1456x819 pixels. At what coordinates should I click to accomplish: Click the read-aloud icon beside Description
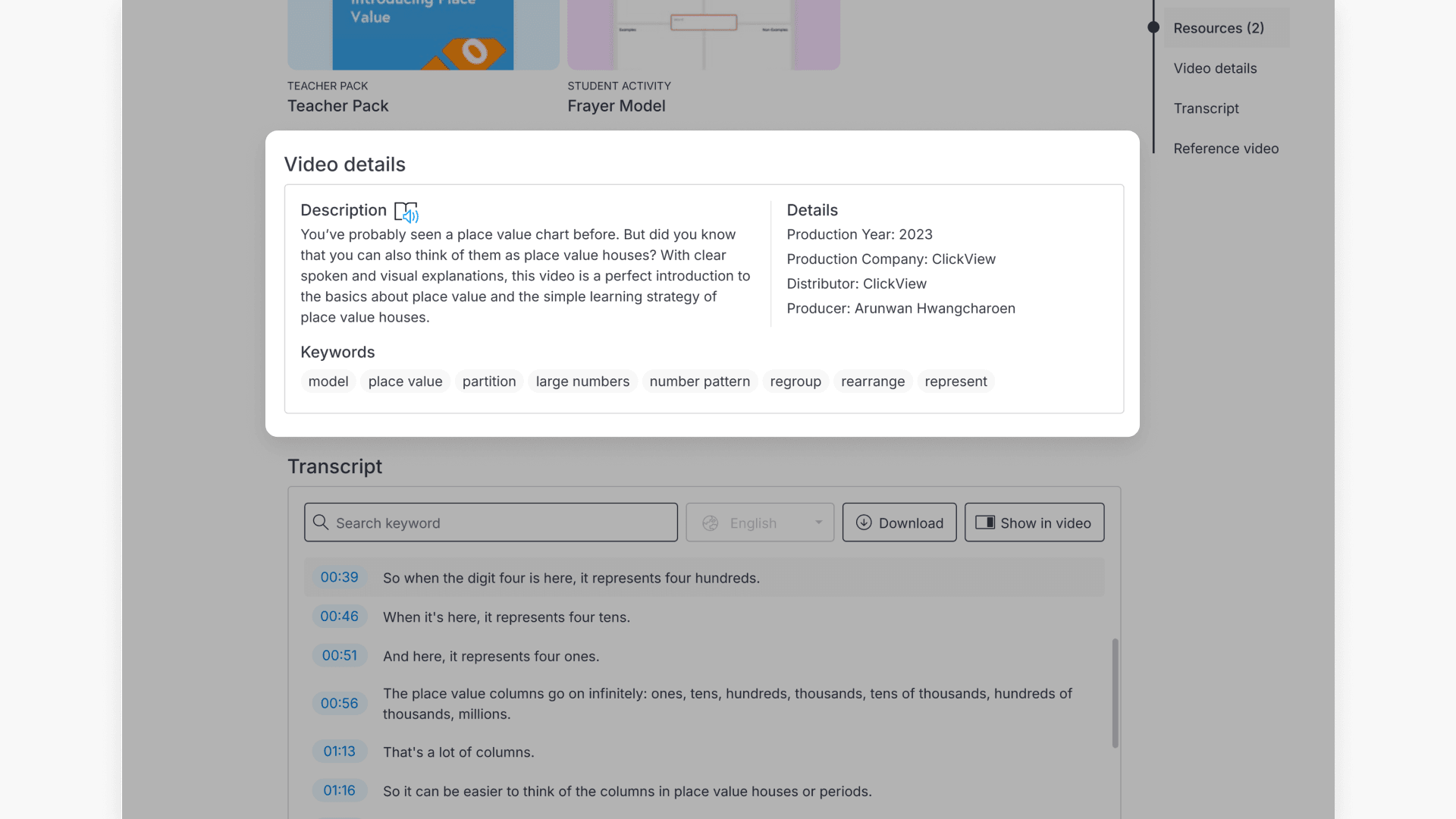click(406, 212)
